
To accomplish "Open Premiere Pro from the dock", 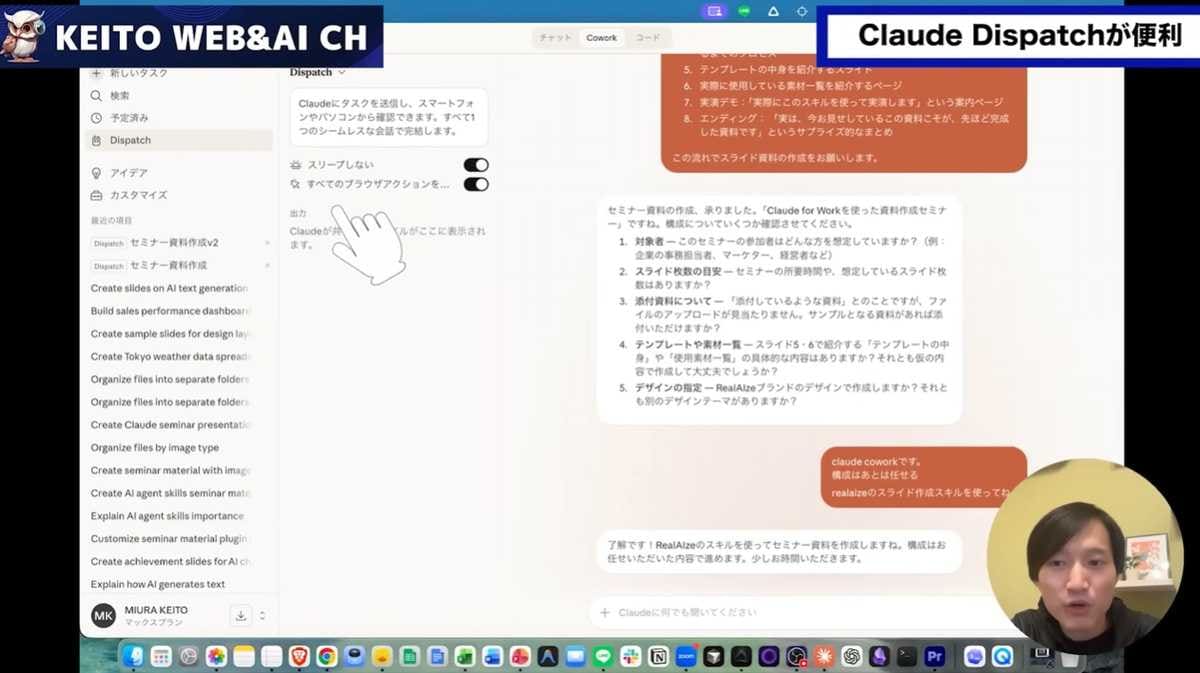I will (x=936, y=657).
